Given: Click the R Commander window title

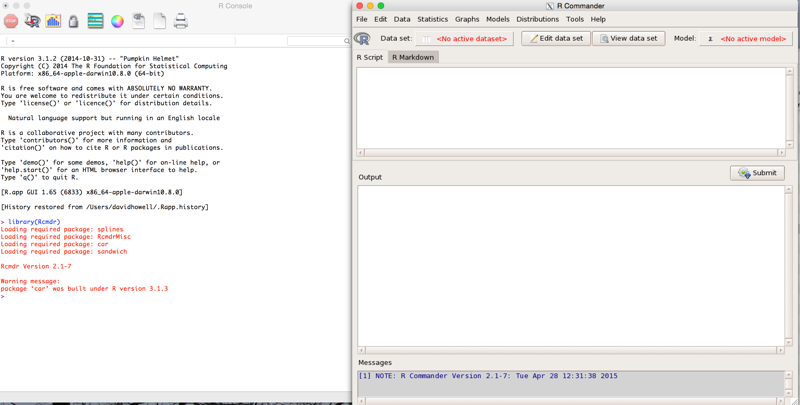Looking at the screenshot, I should pos(581,6).
